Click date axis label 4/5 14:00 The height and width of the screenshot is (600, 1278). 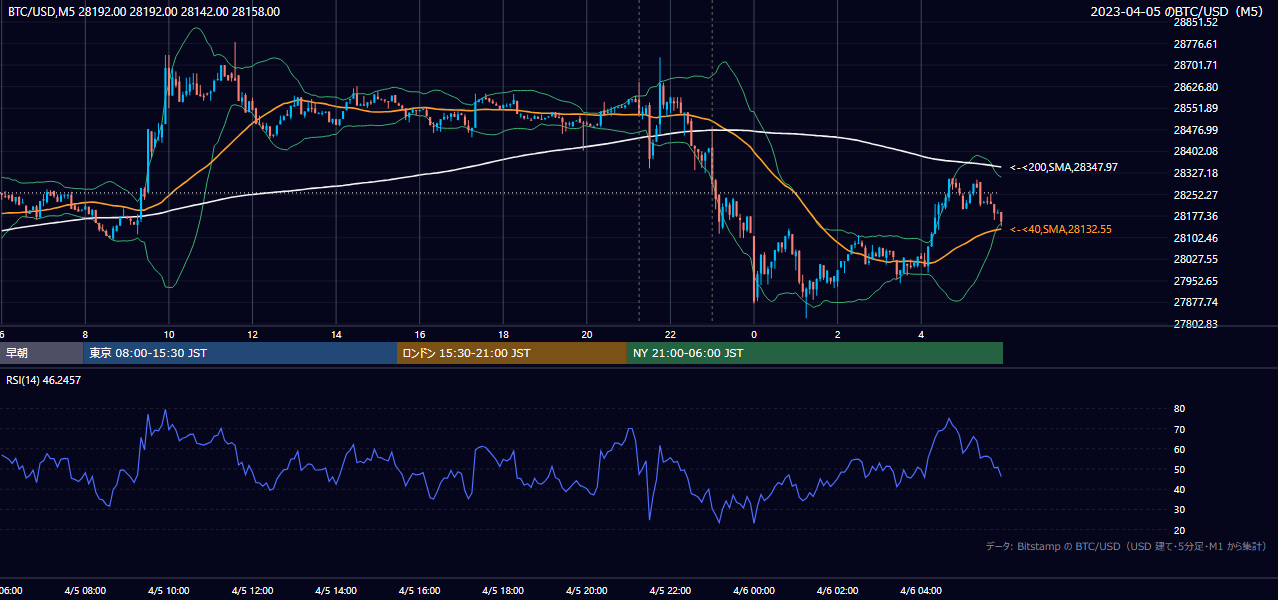pyautogui.click(x=336, y=591)
